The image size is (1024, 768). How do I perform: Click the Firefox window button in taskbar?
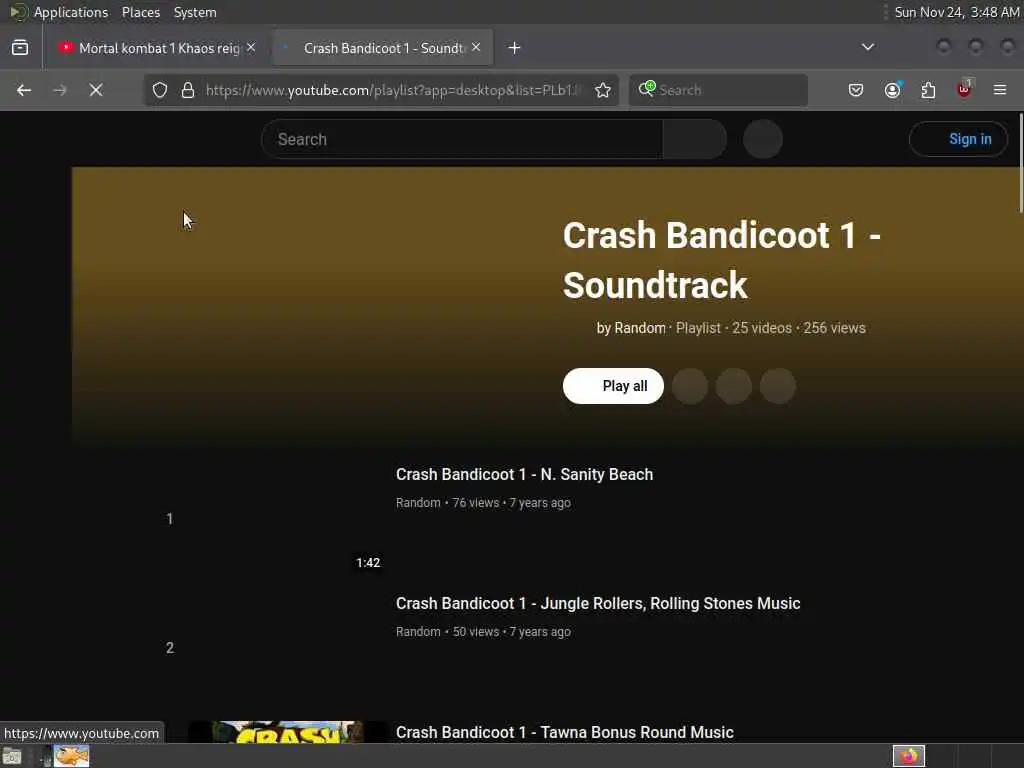coord(909,756)
